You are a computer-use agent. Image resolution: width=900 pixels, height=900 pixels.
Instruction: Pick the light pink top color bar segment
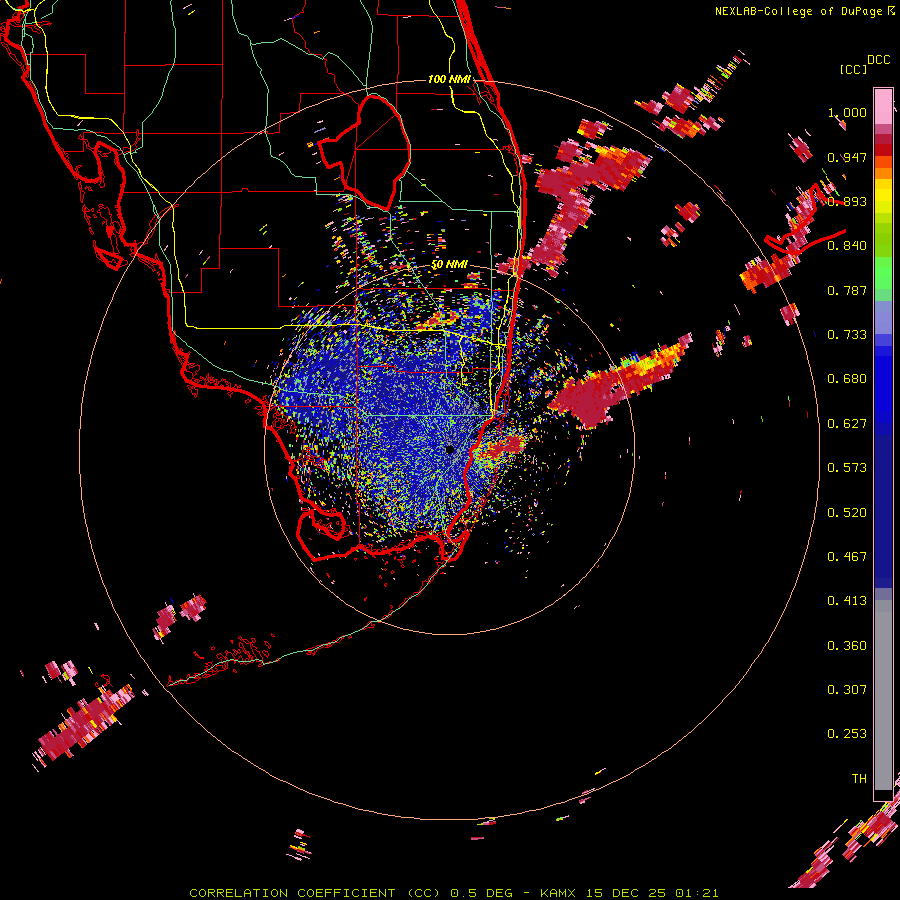(x=883, y=106)
